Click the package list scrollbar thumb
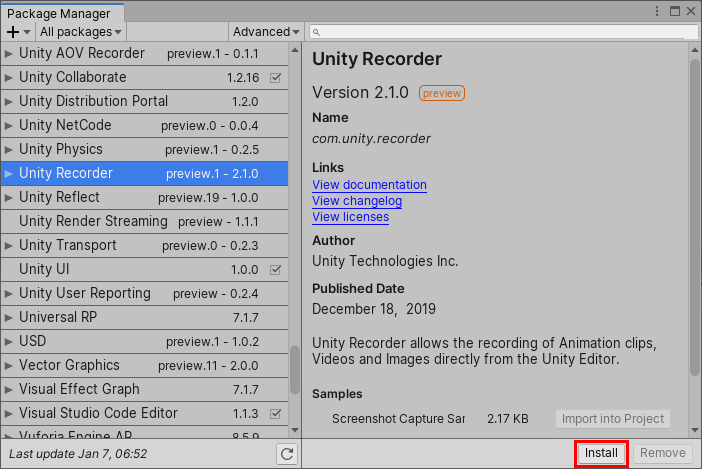 coord(295,370)
